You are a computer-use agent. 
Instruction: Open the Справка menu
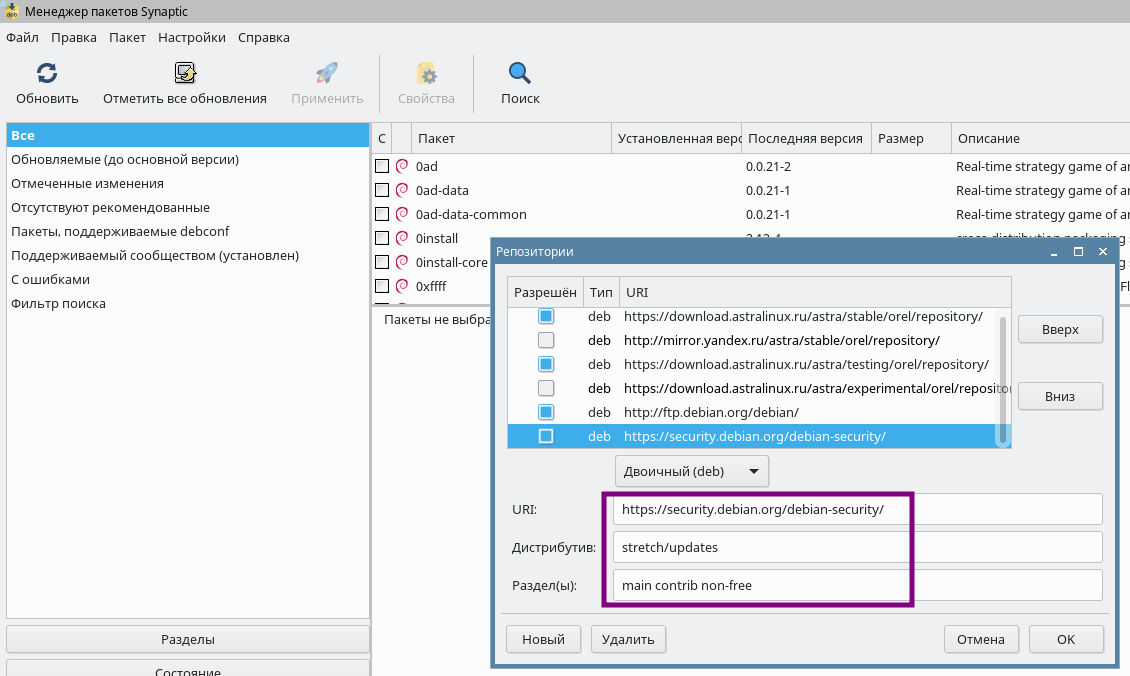(x=264, y=37)
